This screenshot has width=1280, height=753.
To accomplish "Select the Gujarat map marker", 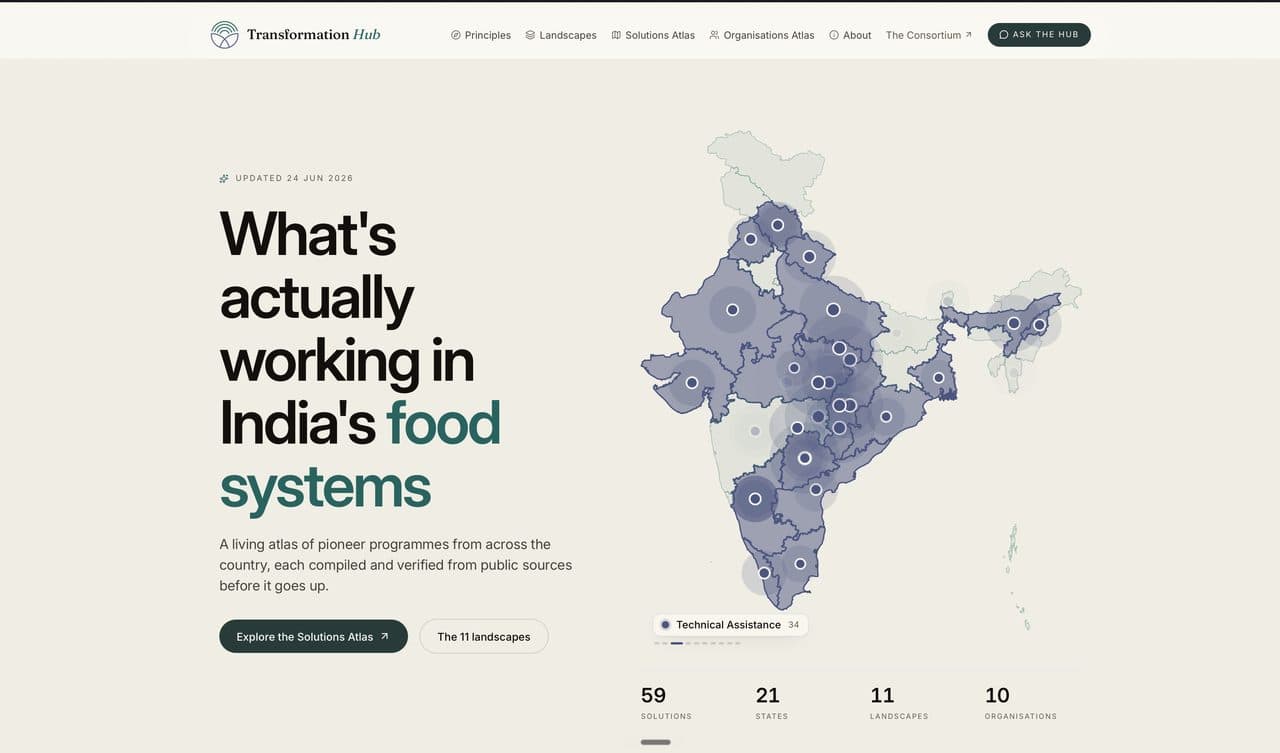I will pos(691,382).
